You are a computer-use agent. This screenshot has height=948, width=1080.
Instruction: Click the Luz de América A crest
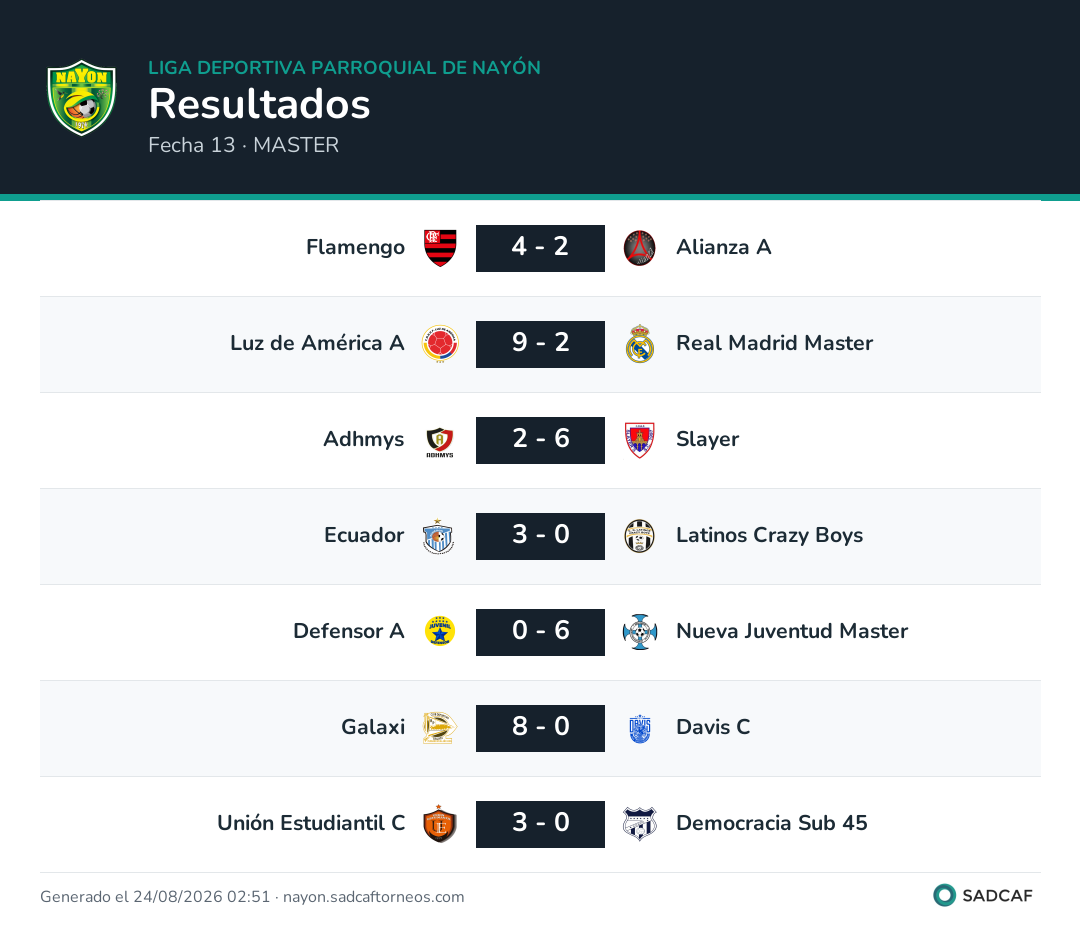pyautogui.click(x=440, y=344)
